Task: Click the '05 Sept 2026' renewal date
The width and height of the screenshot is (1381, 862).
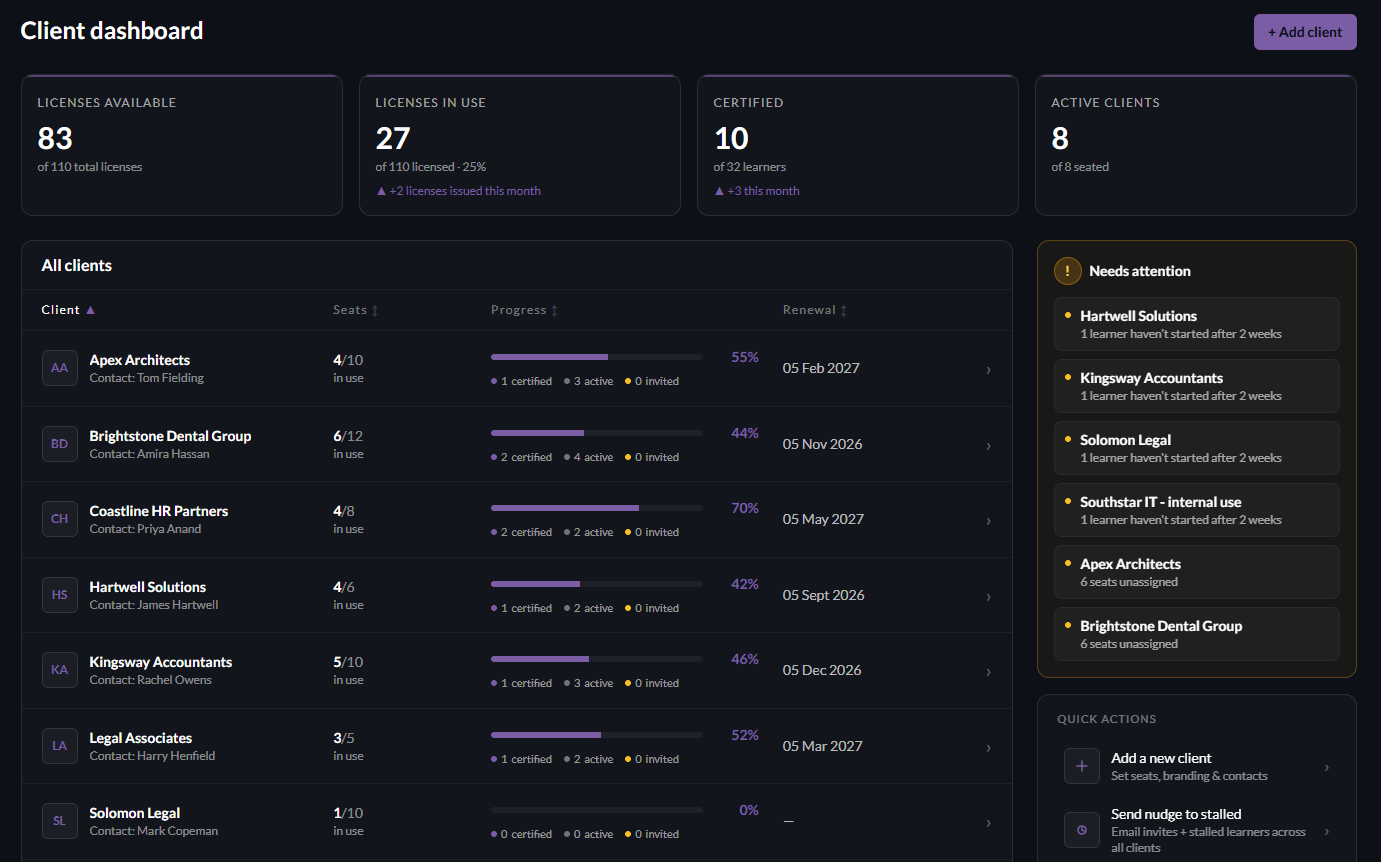Action: (x=824, y=595)
